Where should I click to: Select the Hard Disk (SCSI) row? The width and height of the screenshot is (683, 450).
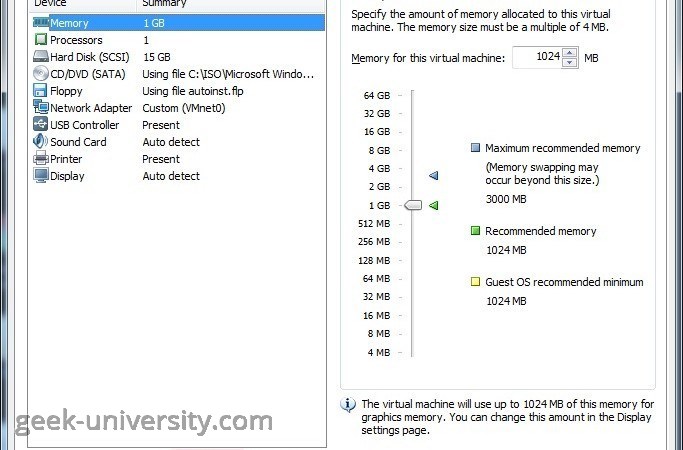[x=178, y=57]
